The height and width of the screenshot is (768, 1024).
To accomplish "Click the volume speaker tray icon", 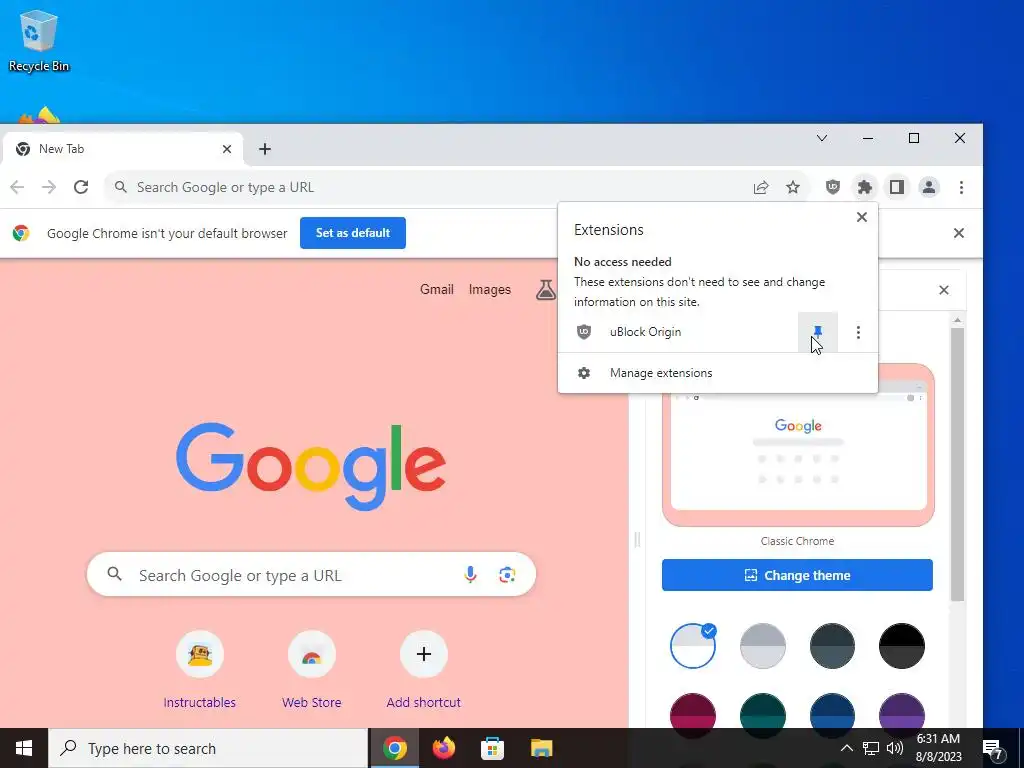I will [x=895, y=748].
